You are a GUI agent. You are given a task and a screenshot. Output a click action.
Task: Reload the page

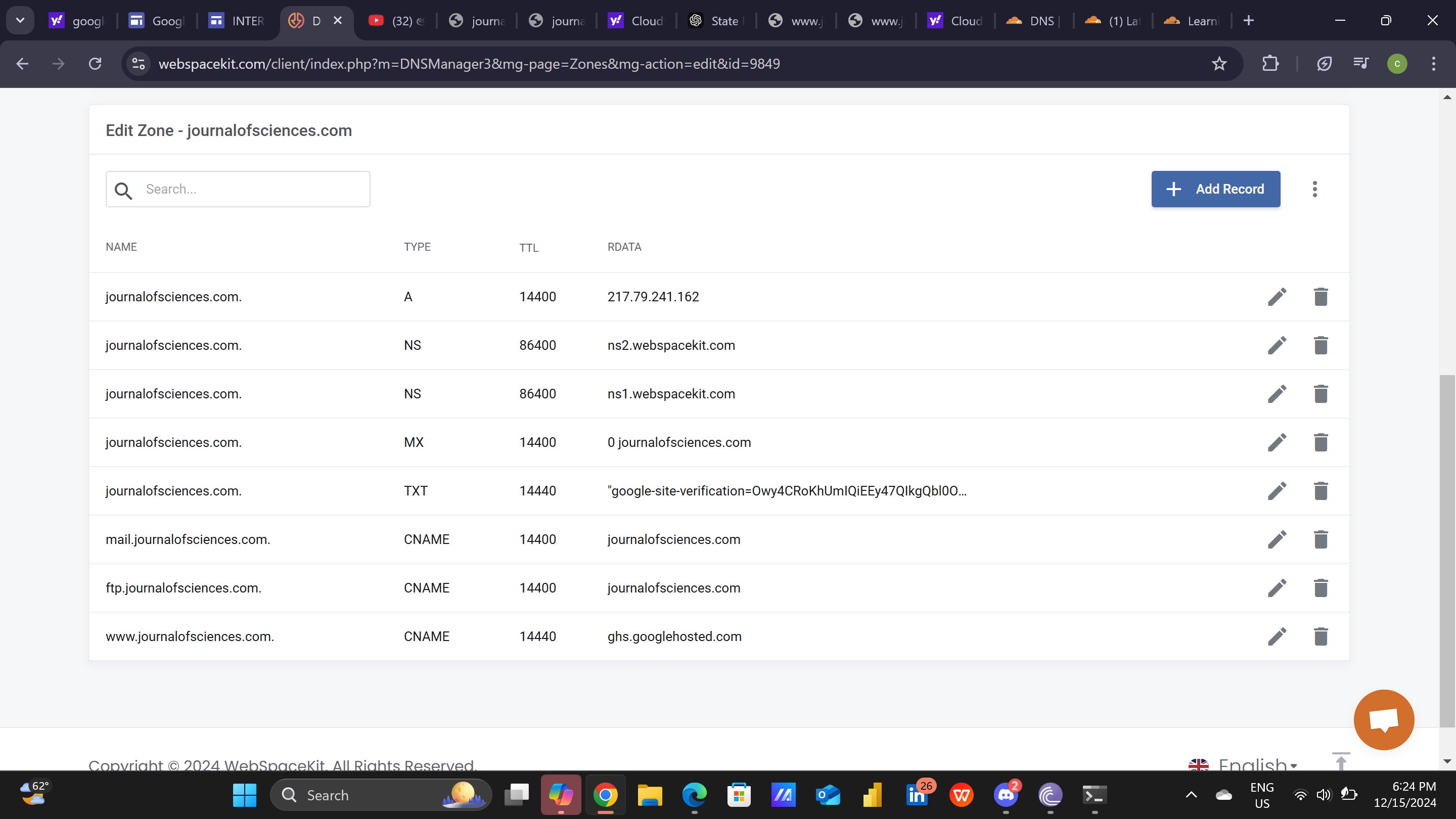pyautogui.click(x=95, y=64)
